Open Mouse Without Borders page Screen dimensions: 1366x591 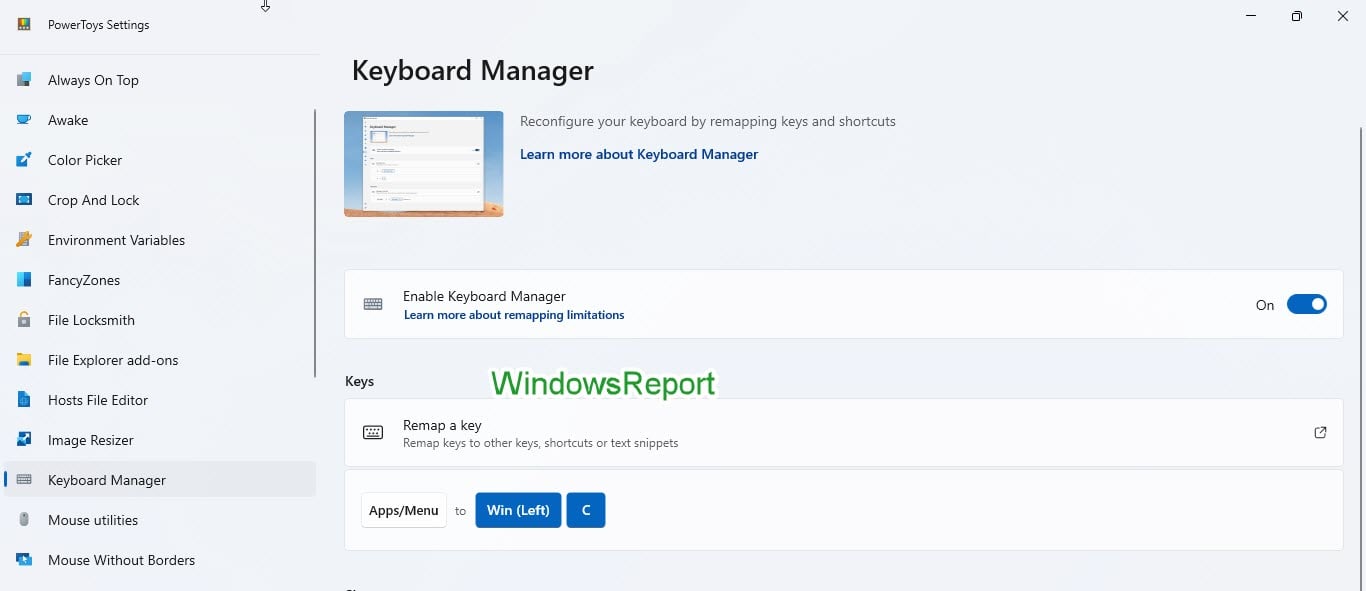point(160,560)
